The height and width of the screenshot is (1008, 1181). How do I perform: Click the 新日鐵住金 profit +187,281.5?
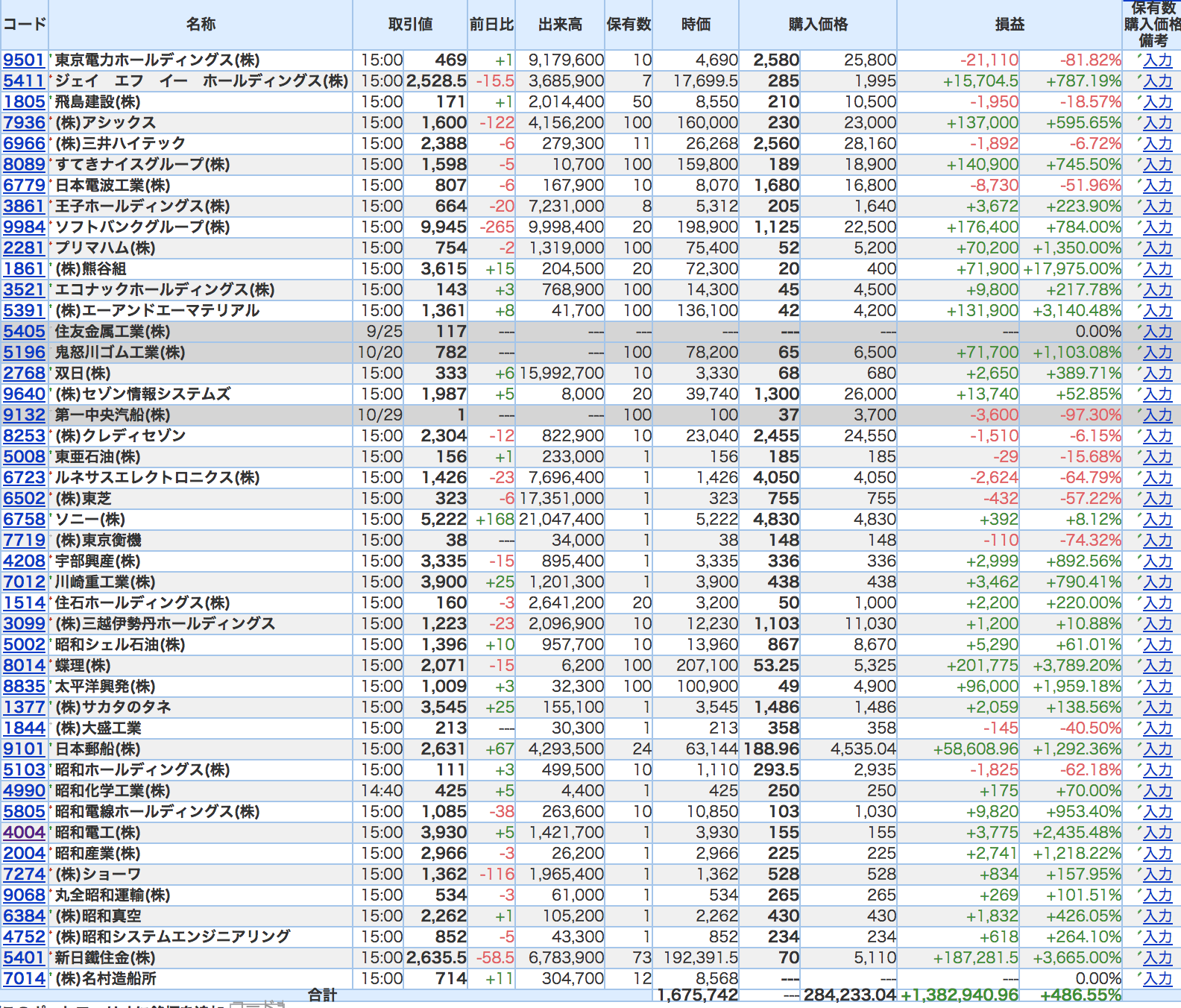976,958
